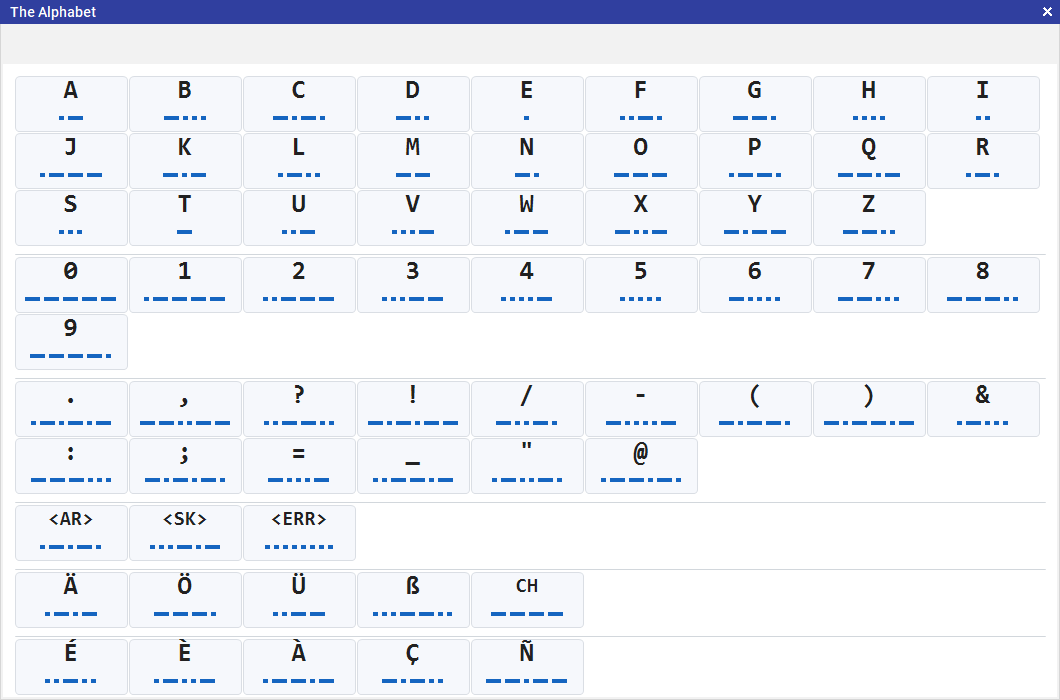Click the quotation mark button
The height and width of the screenshot is (700, 1060).
coord(527,466)
